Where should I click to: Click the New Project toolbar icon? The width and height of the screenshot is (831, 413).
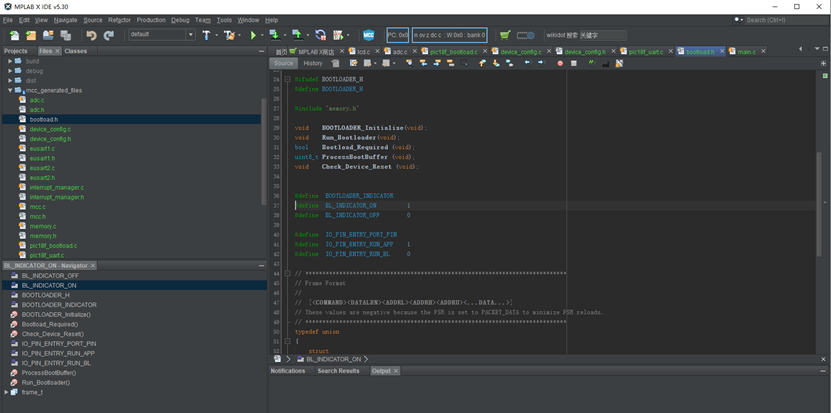click(31, 35)
